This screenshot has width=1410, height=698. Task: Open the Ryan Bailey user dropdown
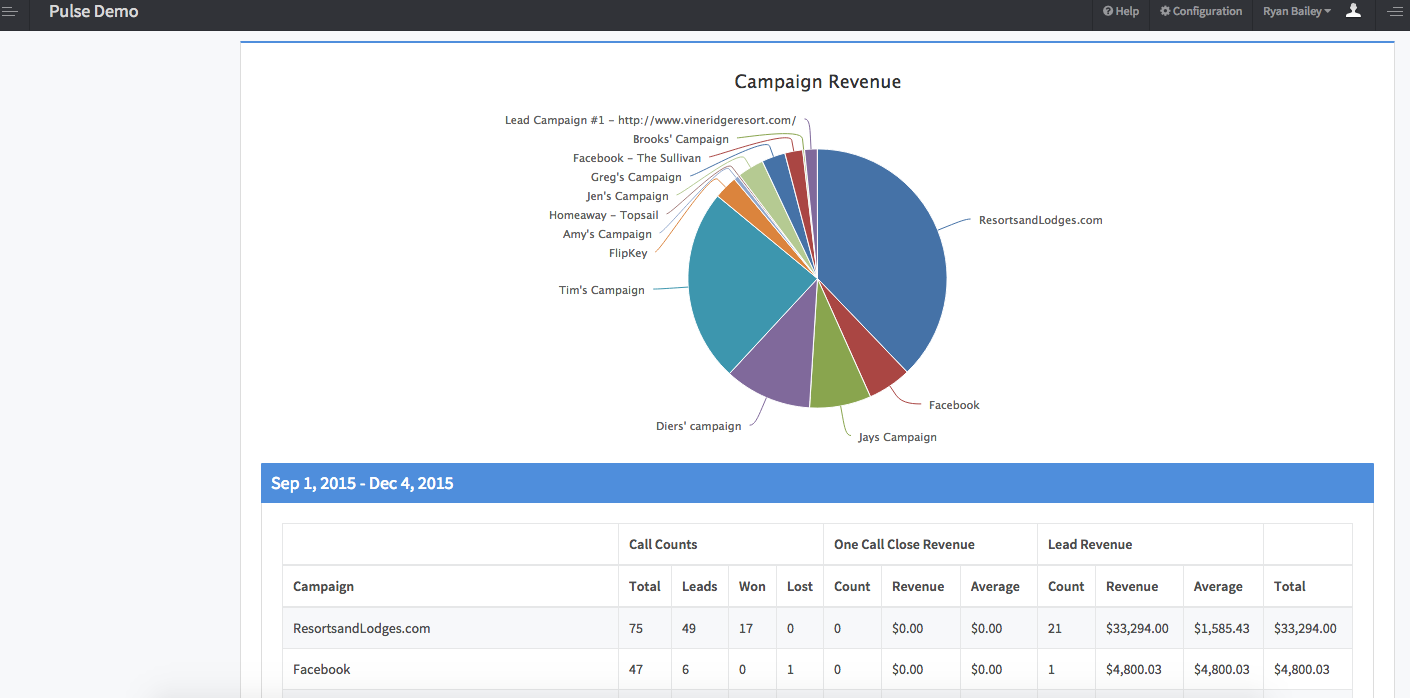coord(1297,11)
